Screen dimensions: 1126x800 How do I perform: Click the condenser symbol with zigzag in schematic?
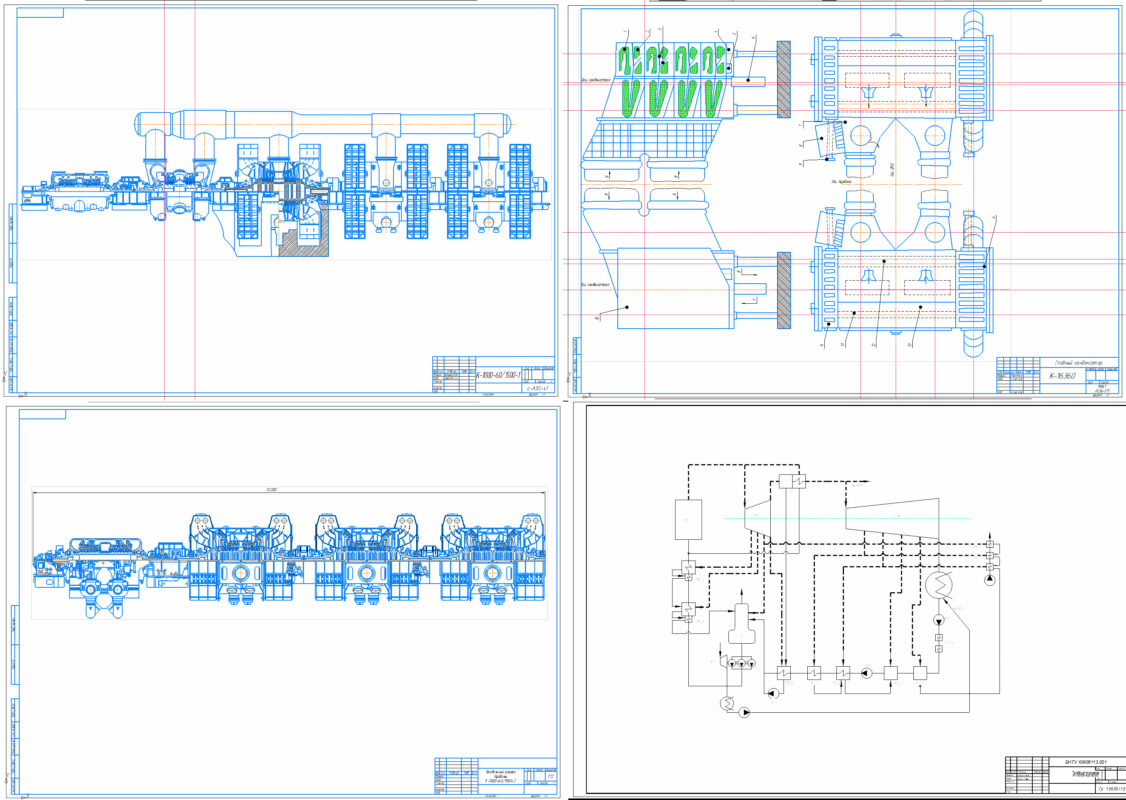pyautogui.click(x=940, y=586)
